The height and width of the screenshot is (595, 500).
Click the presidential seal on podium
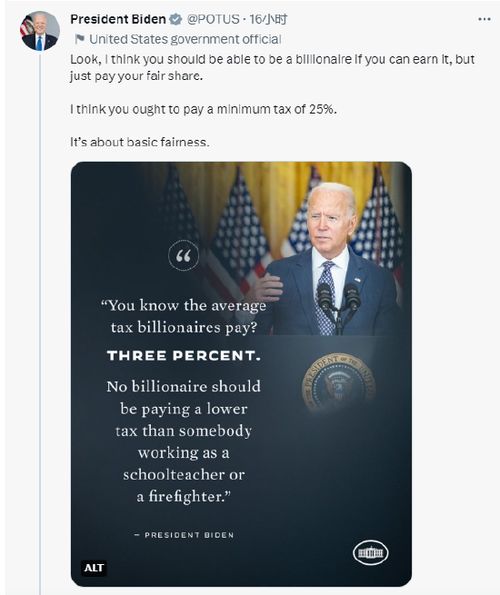(x=338, y=382)
